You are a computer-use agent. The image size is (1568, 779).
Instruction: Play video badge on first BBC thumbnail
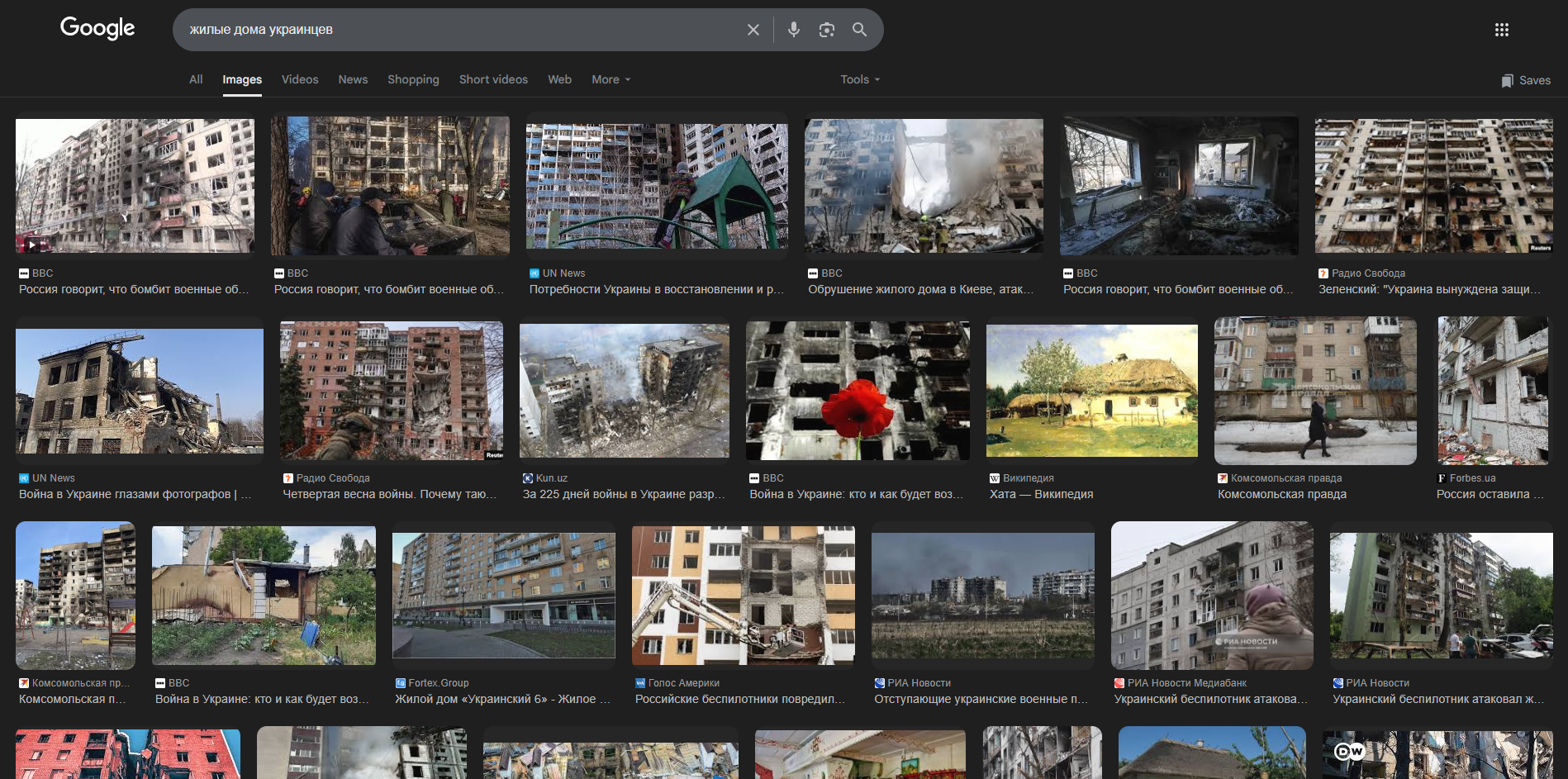31,245
